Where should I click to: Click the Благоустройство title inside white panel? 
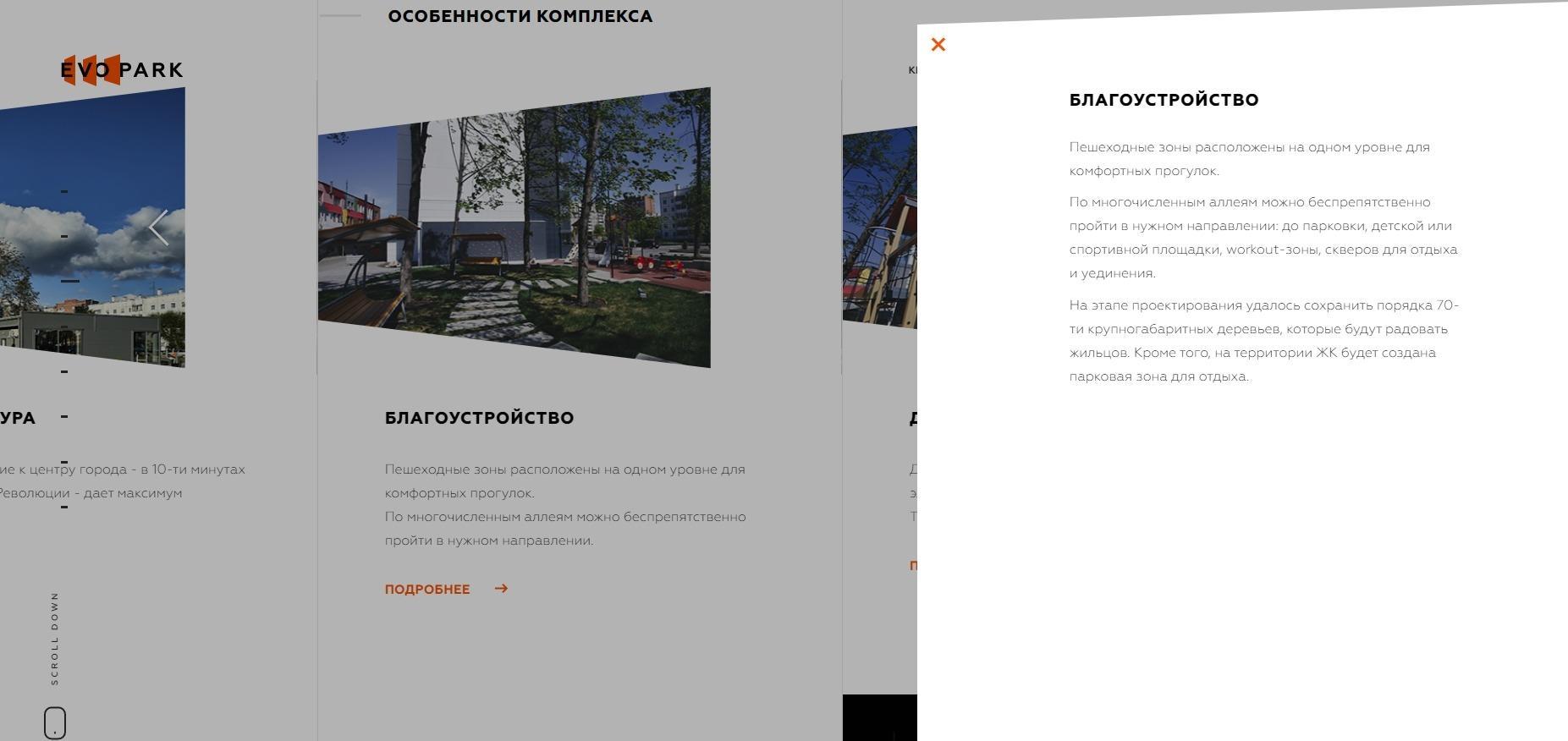tap(1164, 100)
